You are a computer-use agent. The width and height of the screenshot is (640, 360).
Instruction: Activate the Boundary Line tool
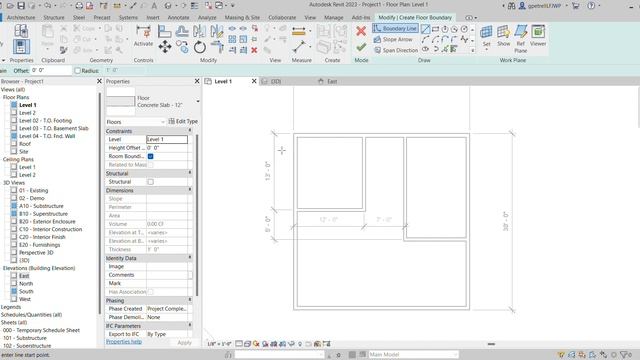(x=395, y=29)
